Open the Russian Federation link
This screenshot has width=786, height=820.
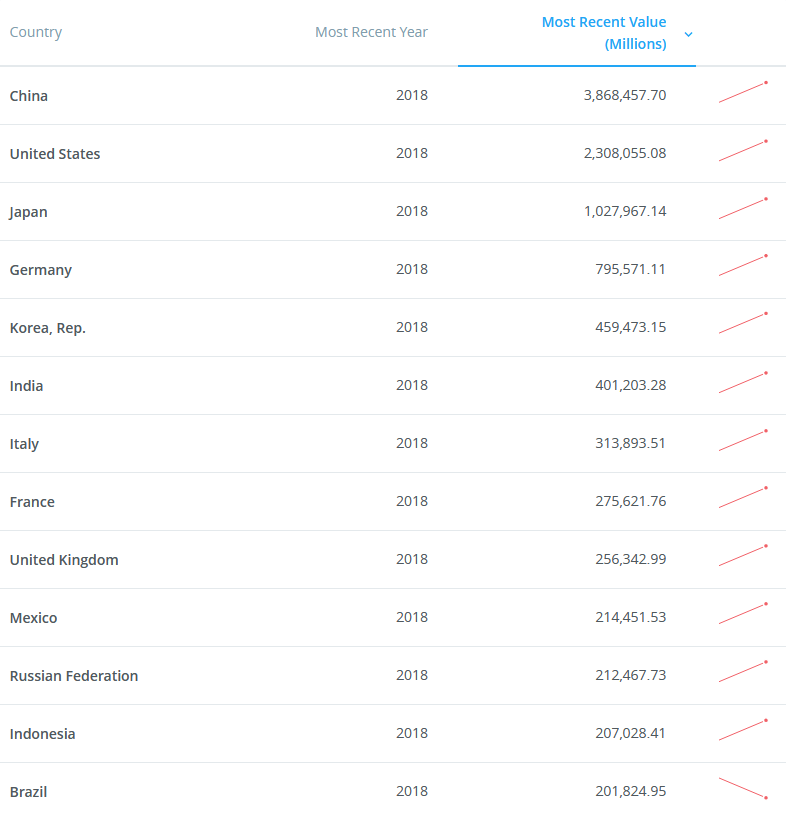coord(74,676)
